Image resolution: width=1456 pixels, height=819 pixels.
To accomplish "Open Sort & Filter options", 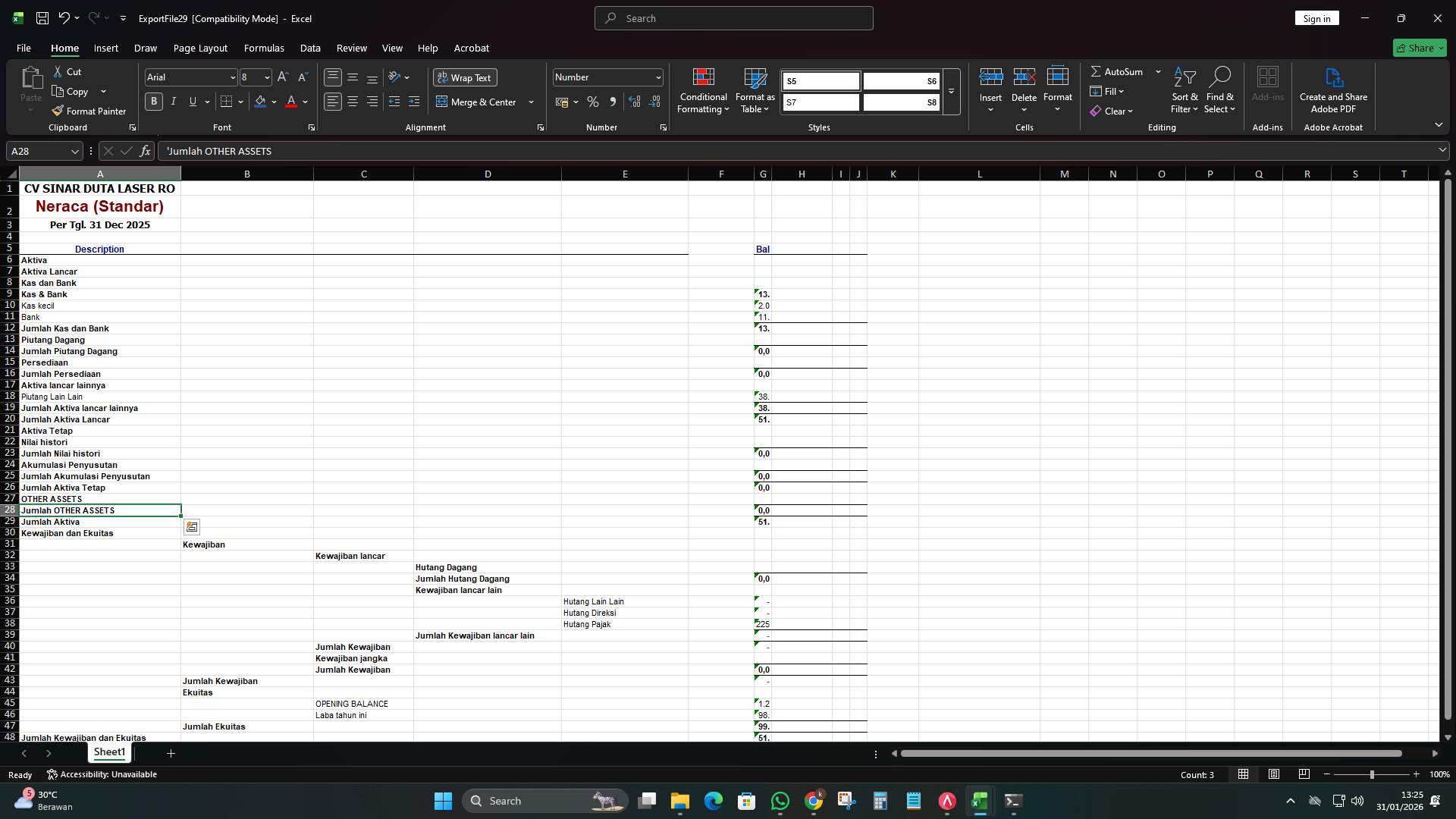I will click(1185, 89).
